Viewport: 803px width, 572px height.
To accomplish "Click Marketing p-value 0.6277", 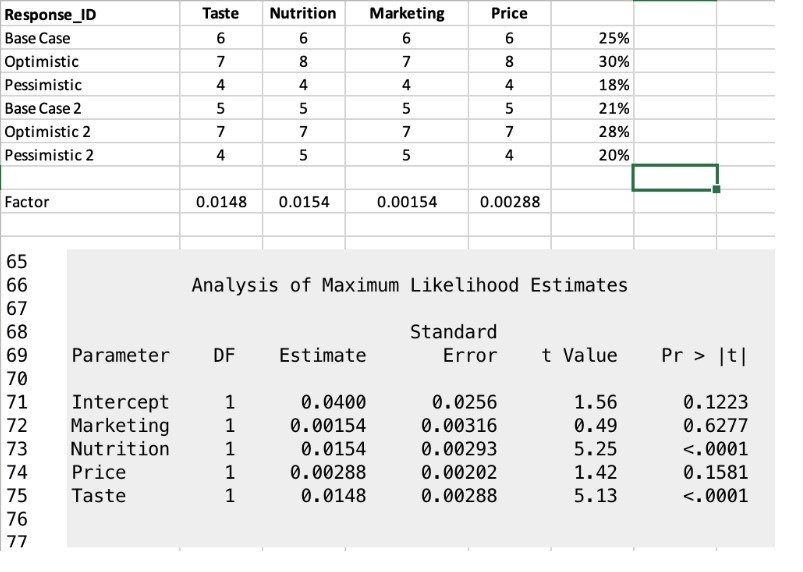I will pyautogui.click(x=715, y=426).
